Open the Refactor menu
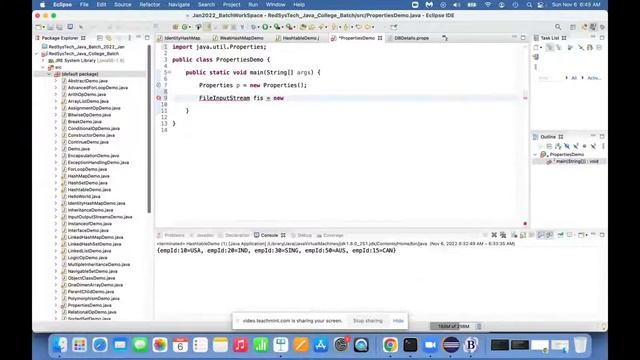 point(150,4)
